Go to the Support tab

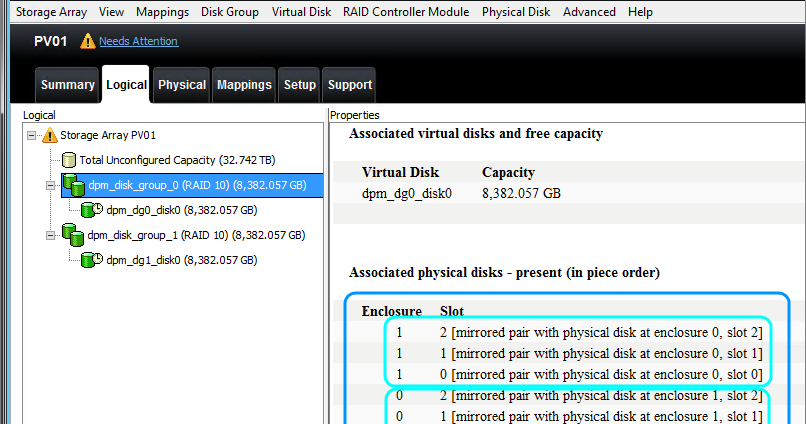[x=350, y=85]
